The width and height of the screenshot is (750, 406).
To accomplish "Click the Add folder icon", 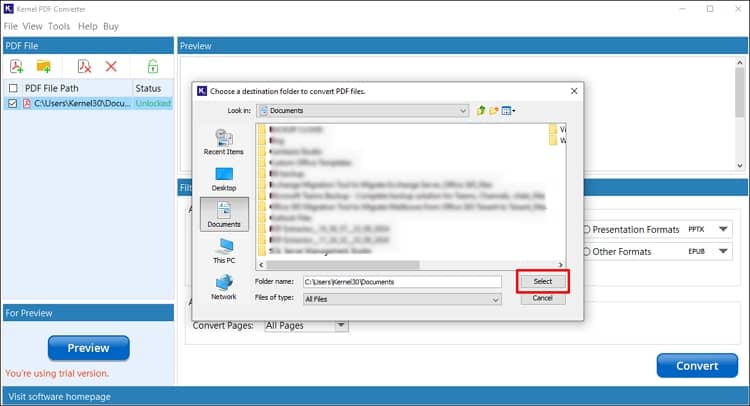I will 44,66.
